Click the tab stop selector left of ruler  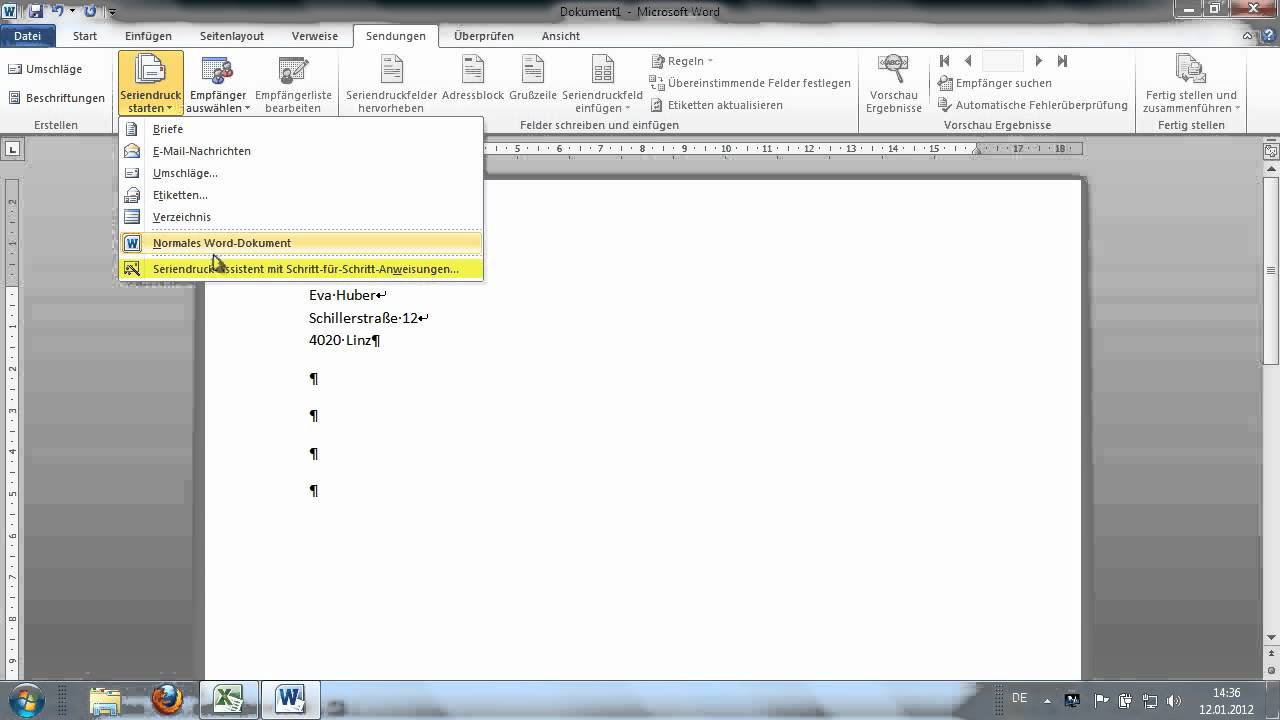(x=12, y=150)
